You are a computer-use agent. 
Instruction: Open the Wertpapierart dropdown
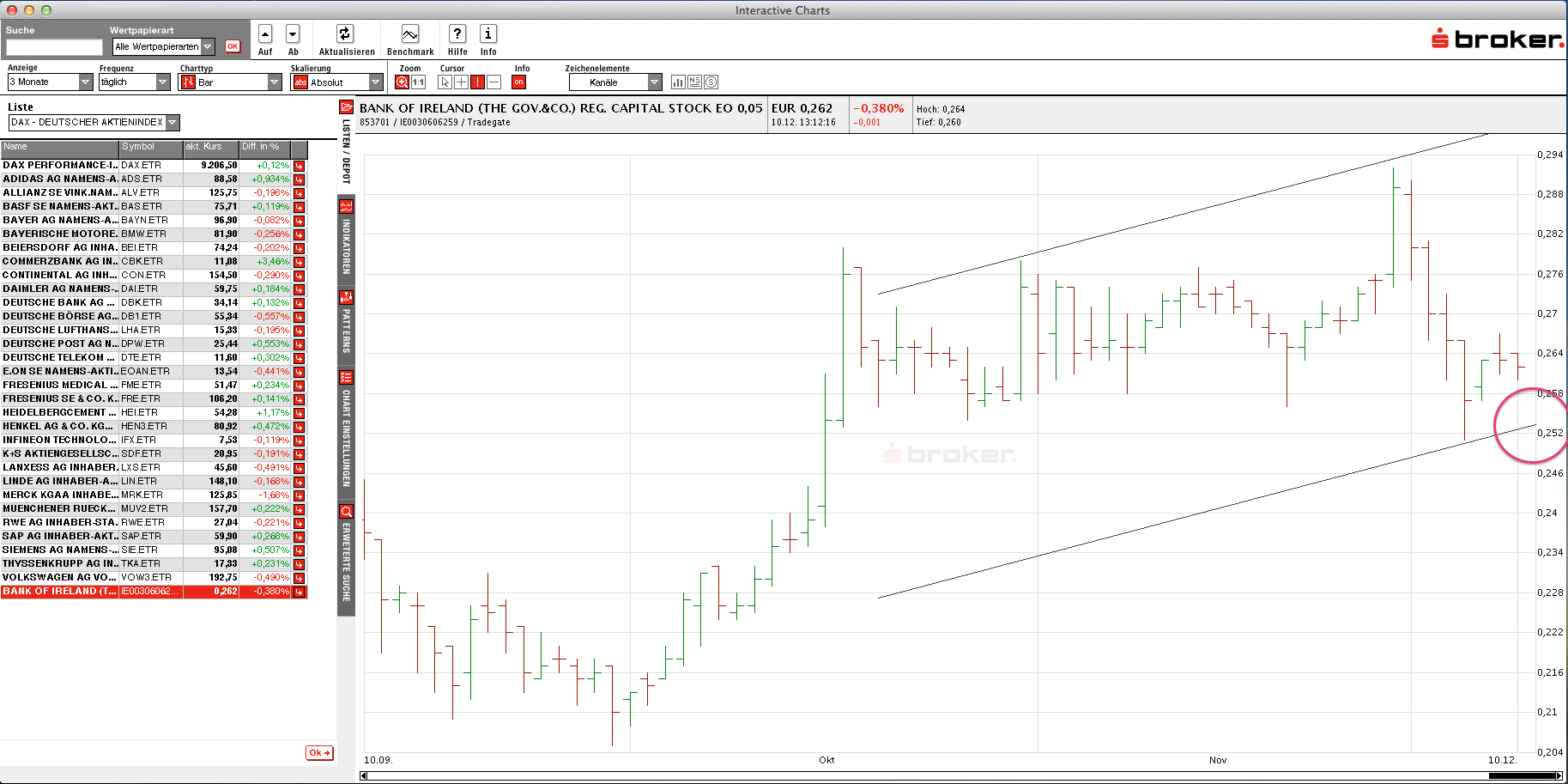point(163,46)
